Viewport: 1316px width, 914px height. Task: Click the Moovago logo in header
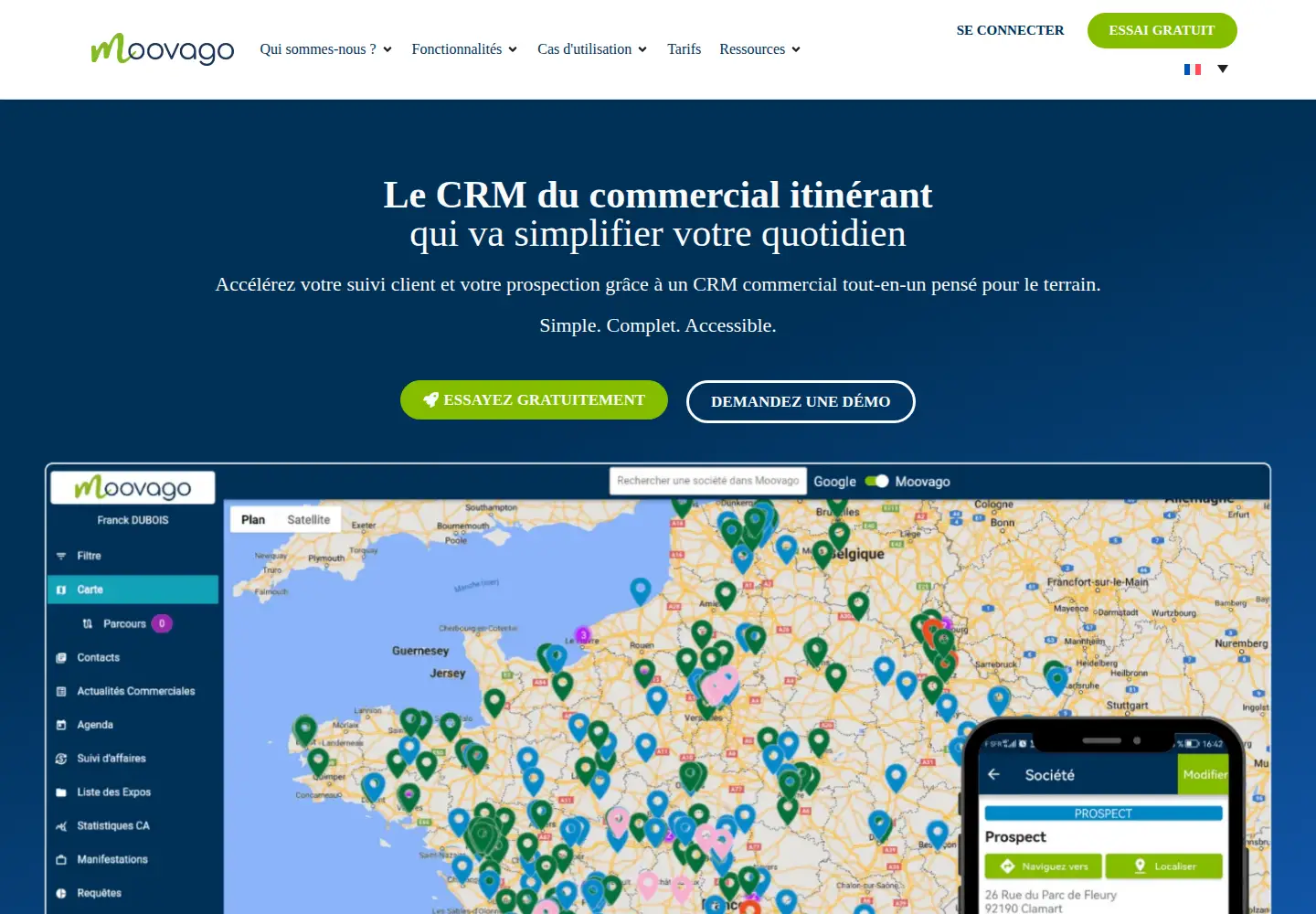[163, 49]
